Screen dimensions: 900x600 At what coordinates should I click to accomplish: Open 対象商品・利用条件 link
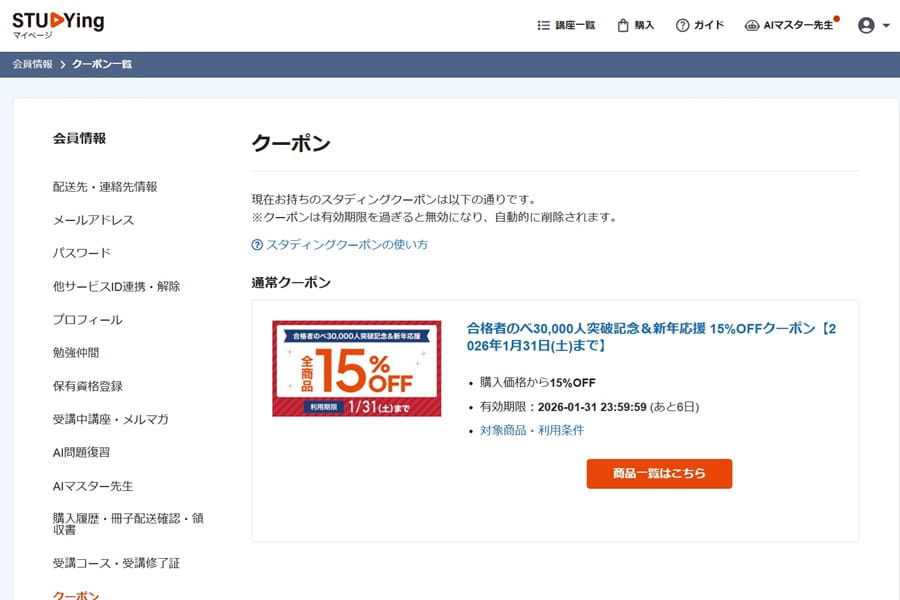click(532, 430)
